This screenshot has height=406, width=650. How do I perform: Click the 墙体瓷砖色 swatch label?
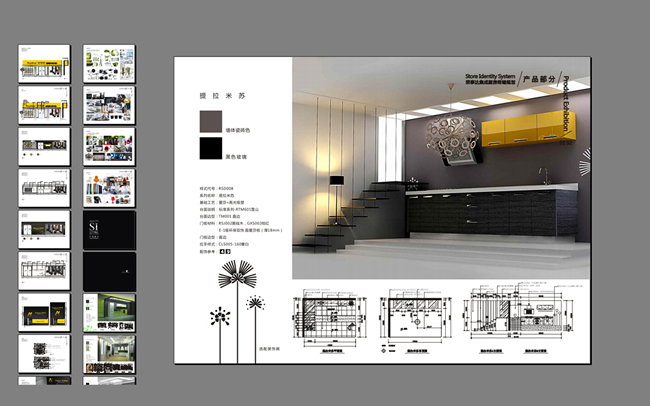tap(238, 130)
